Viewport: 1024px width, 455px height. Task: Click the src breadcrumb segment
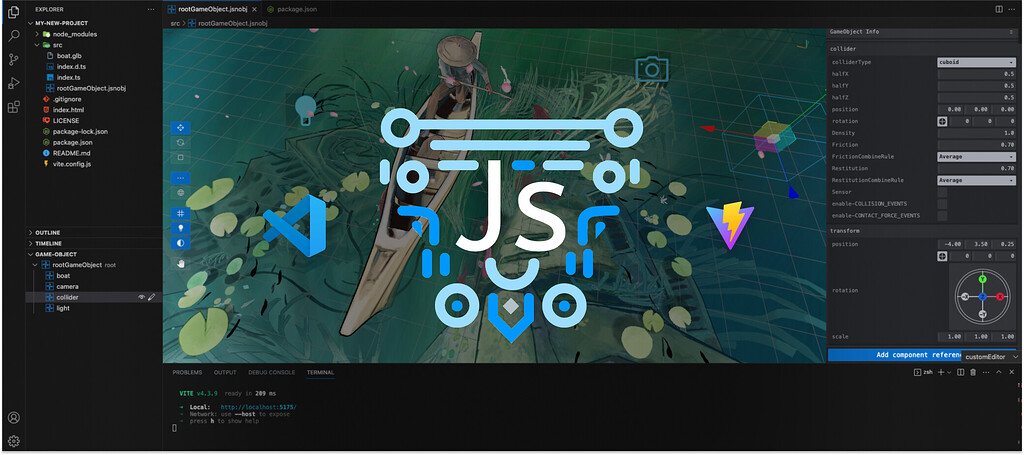pos(175,23)
